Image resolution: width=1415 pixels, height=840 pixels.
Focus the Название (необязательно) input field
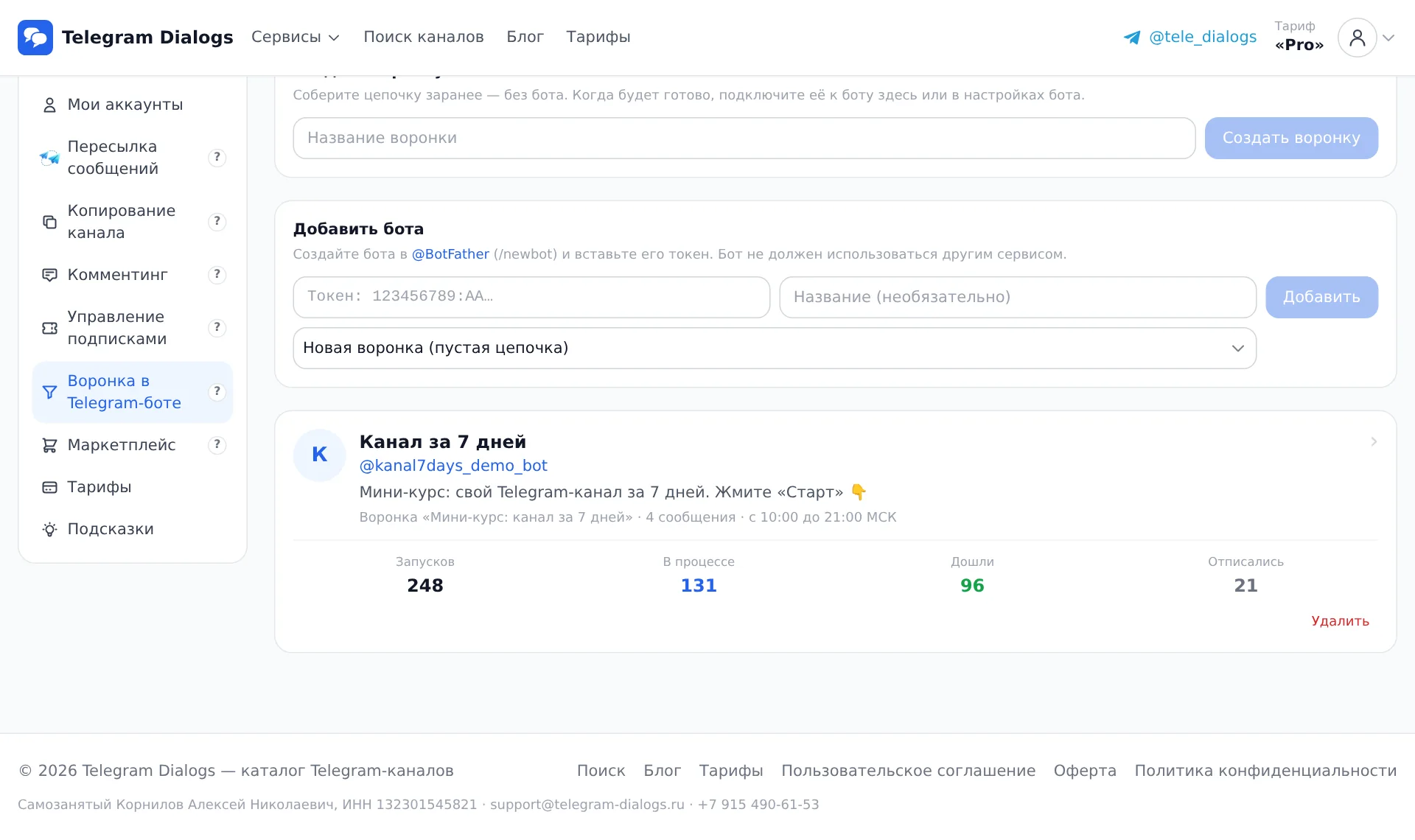tap(1018, 297)
